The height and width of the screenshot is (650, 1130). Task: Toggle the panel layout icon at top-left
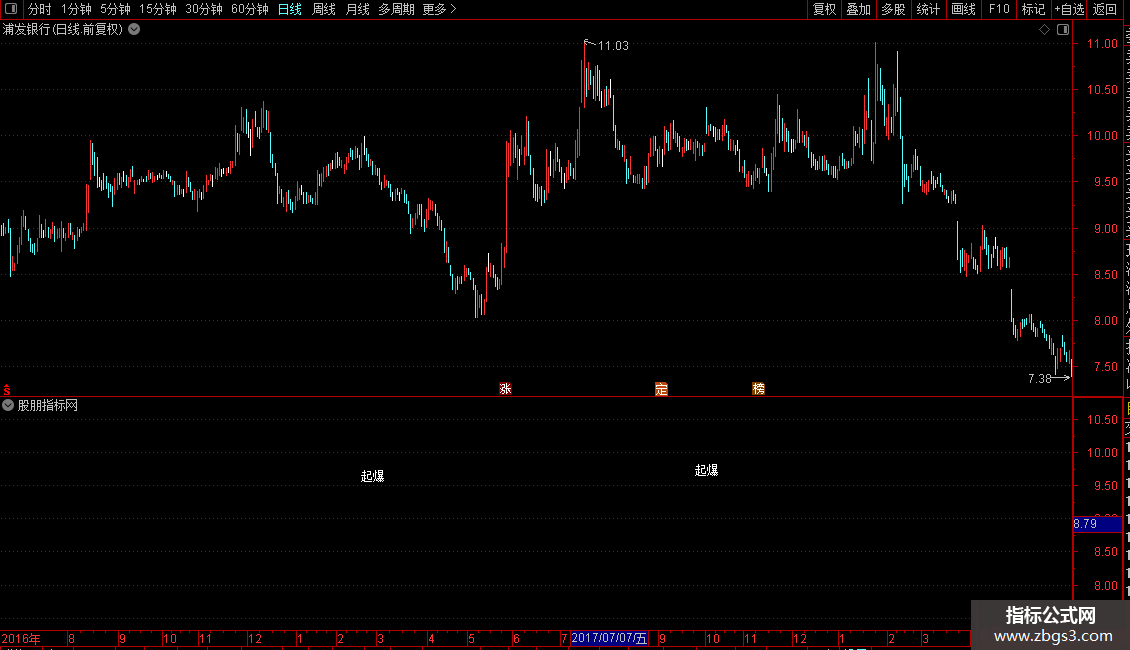click(x=11, y=9)
